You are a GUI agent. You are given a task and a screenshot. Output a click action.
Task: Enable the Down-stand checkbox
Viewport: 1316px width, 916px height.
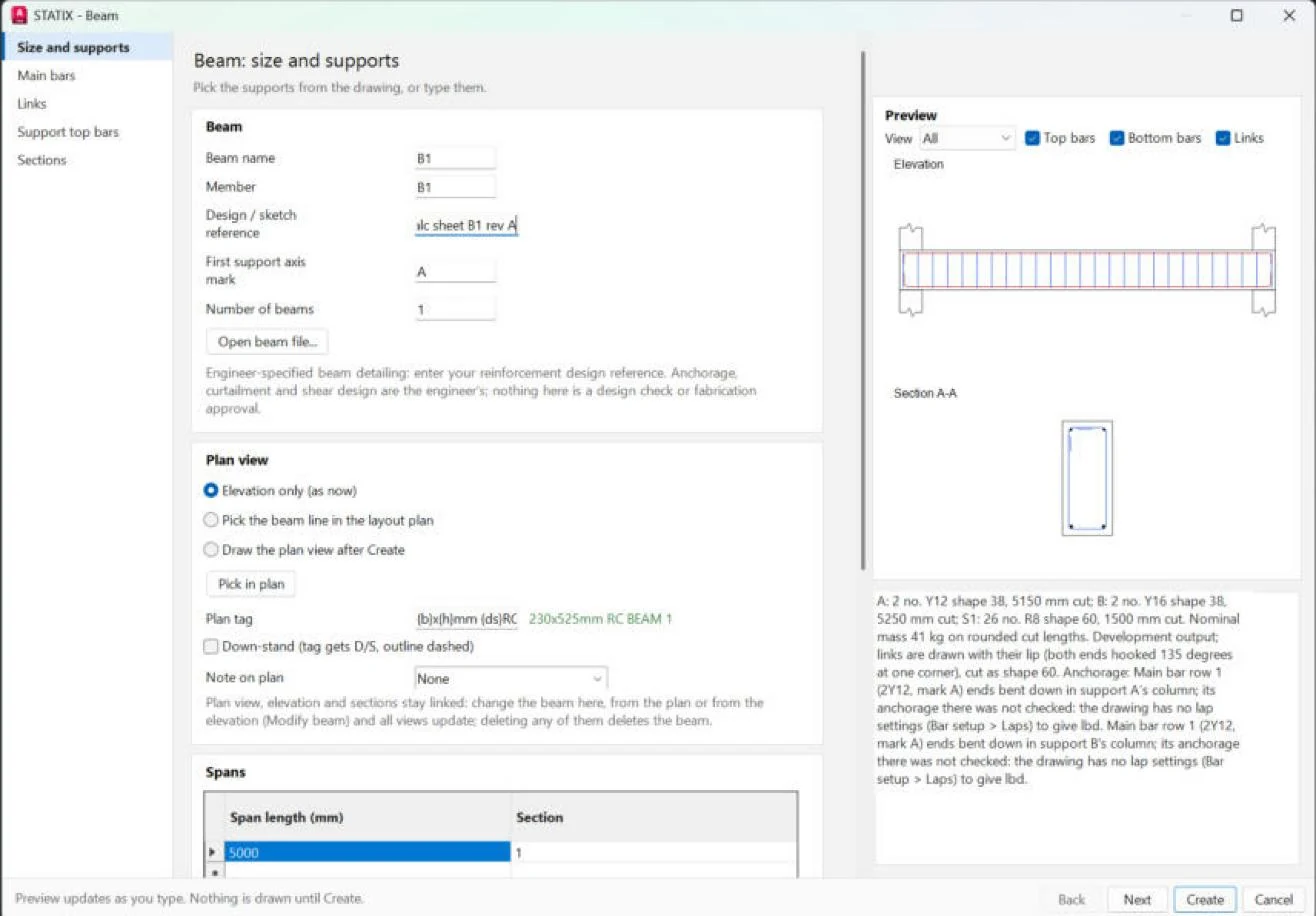(x=211, y=647)
